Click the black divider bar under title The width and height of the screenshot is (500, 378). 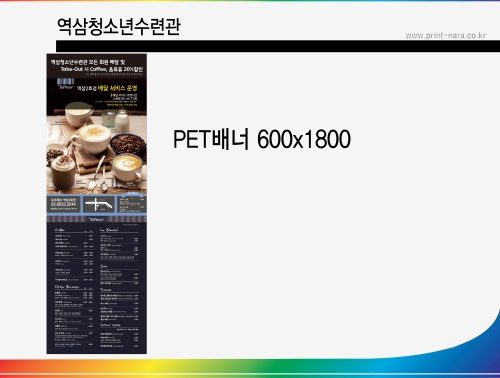278,46
